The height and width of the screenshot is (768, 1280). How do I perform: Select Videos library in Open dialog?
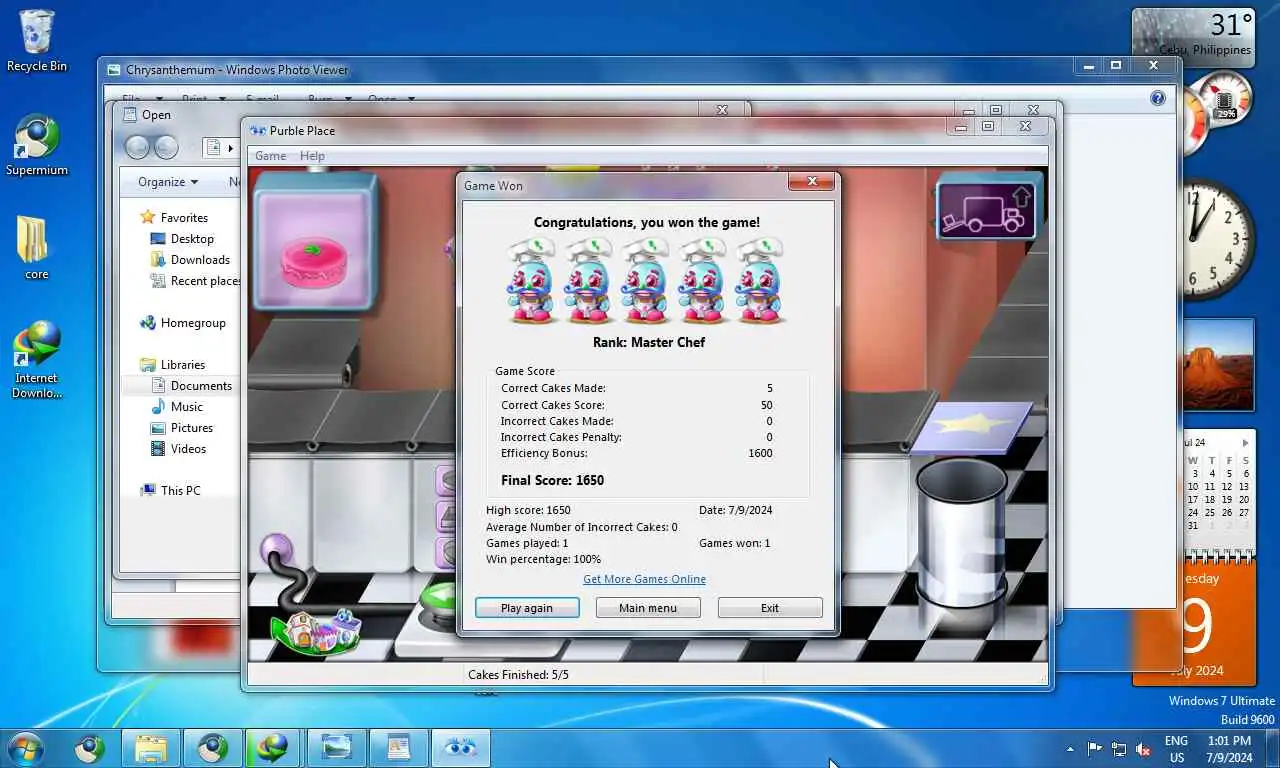188,449
